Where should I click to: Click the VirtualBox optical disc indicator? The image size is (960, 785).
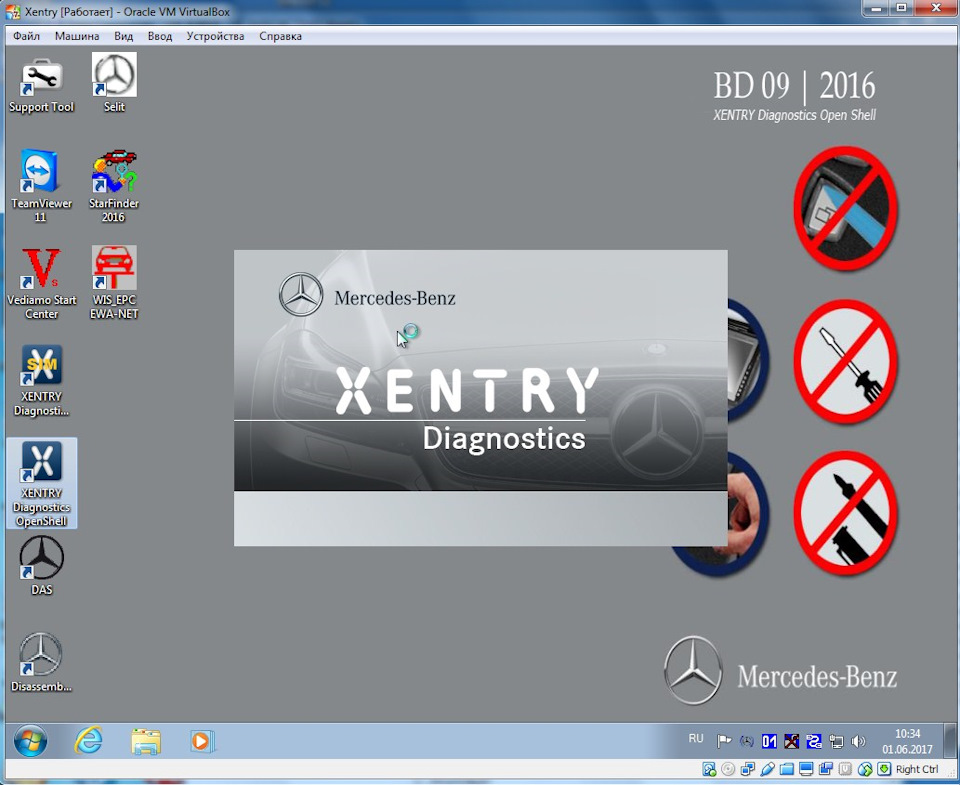point(728,769)
